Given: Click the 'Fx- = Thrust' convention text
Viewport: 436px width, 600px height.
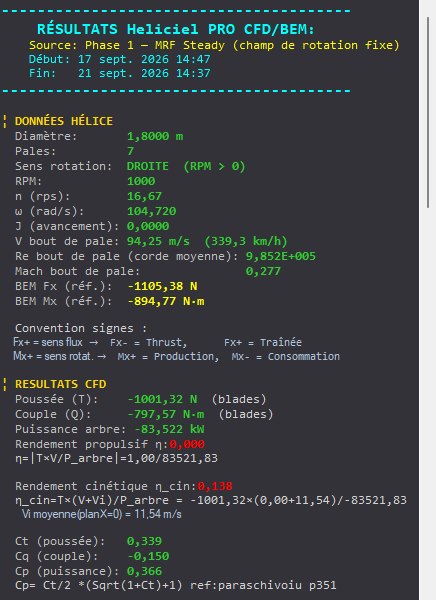Looking at the screenshot, I should tap(149, 342).
